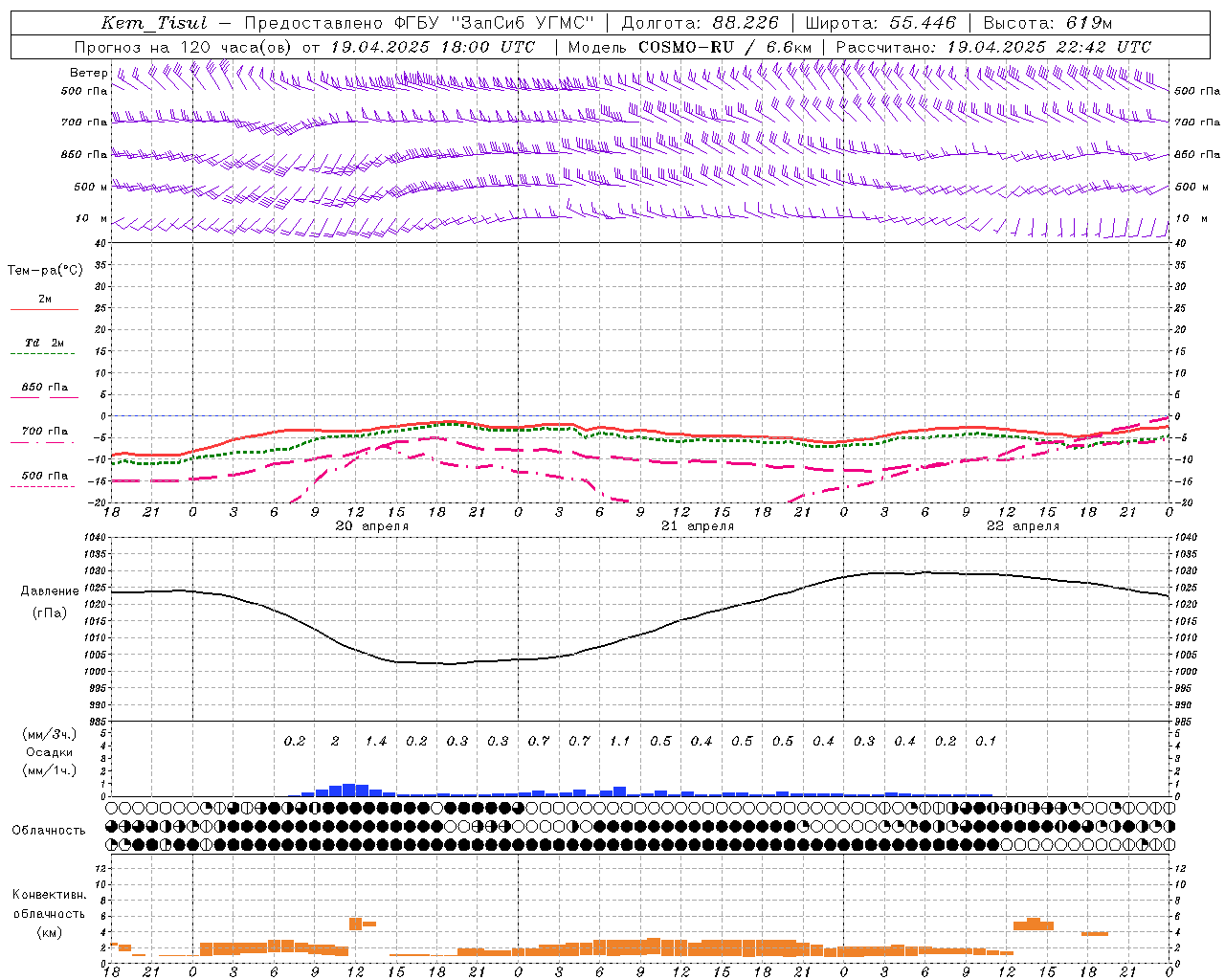
Task: Click the "Тем-ра(°C)" temperature axis title
Action: pos(45,271)
